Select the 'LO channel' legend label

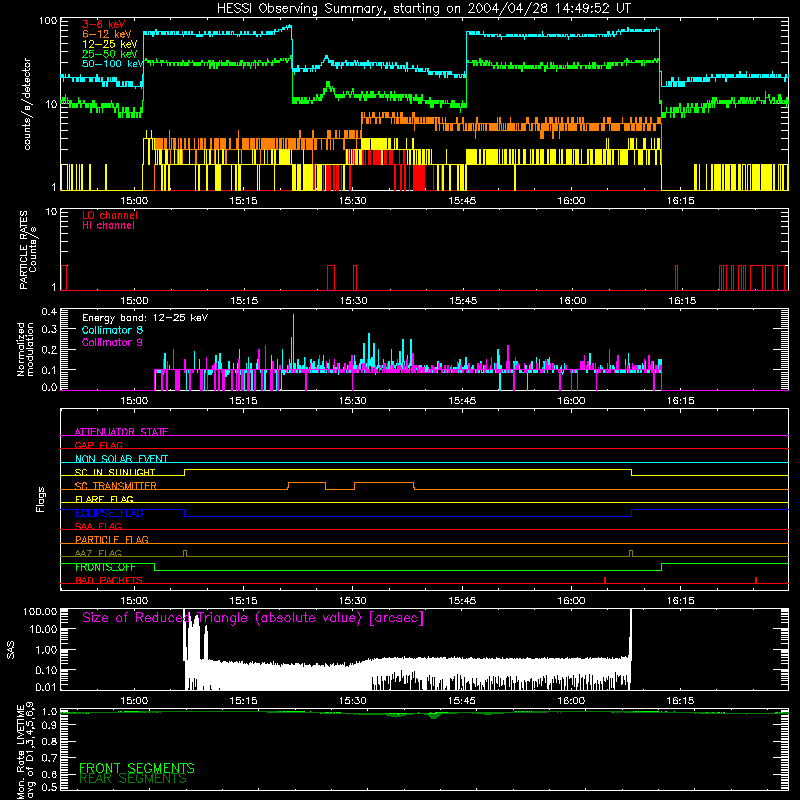[x=110, y=215]
